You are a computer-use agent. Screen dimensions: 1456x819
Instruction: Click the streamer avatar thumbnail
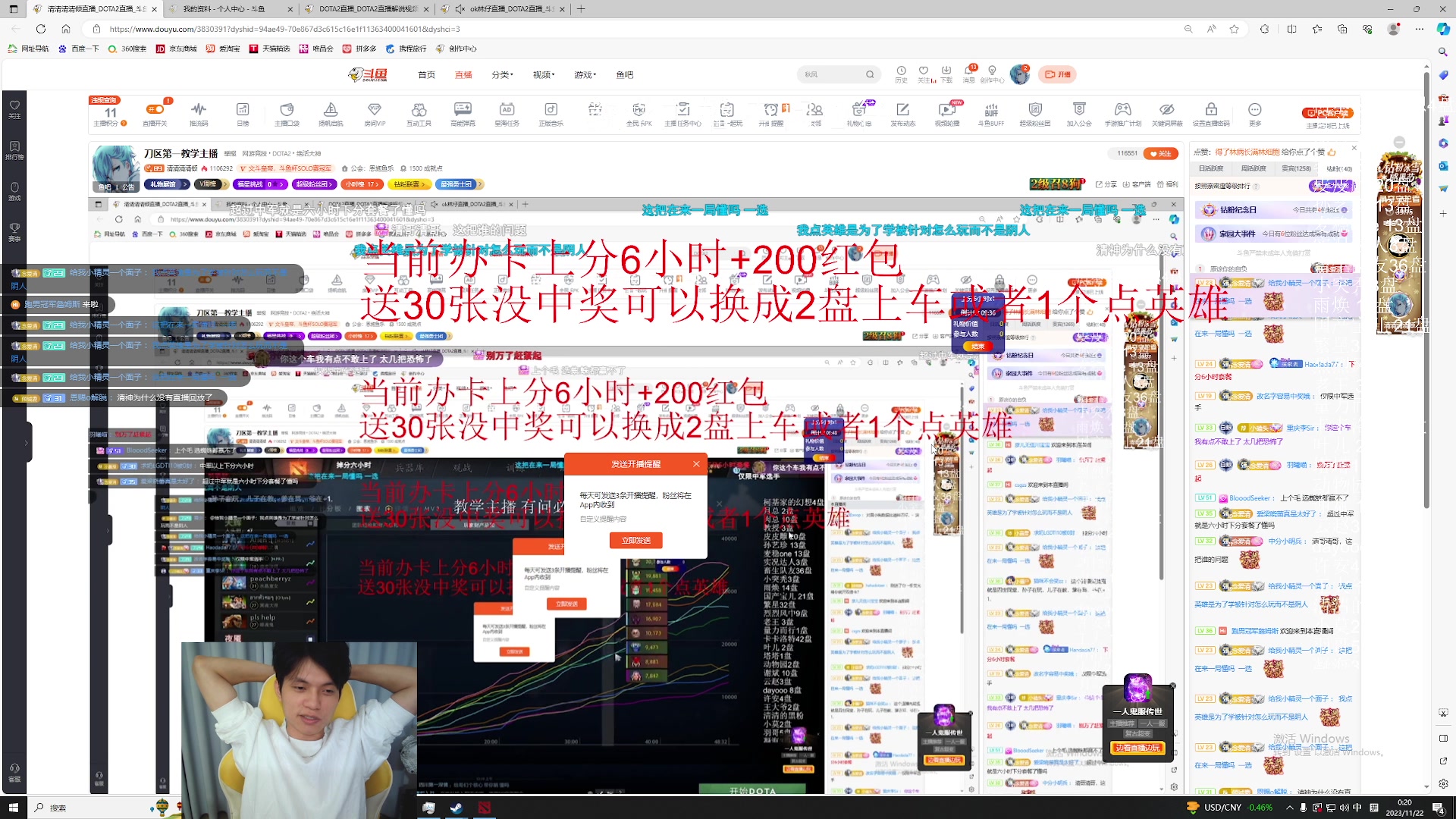(x=115, y=168)
